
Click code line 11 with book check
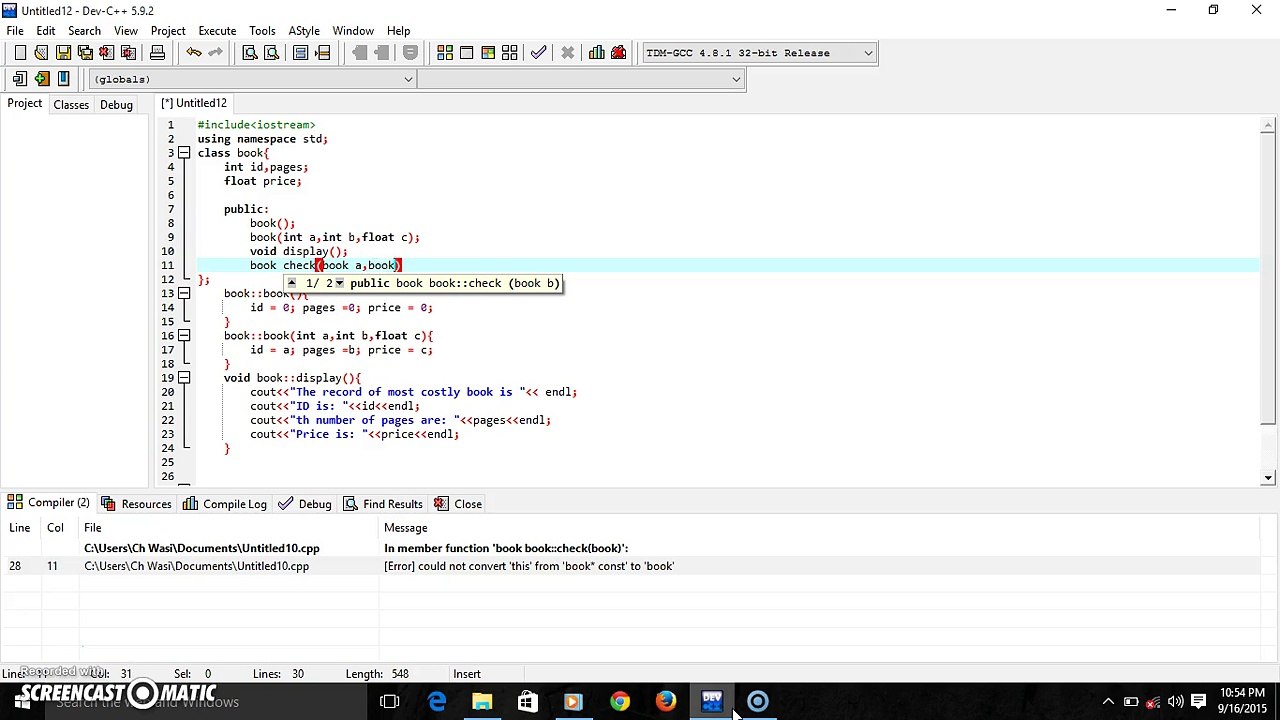tap(727, 265)
